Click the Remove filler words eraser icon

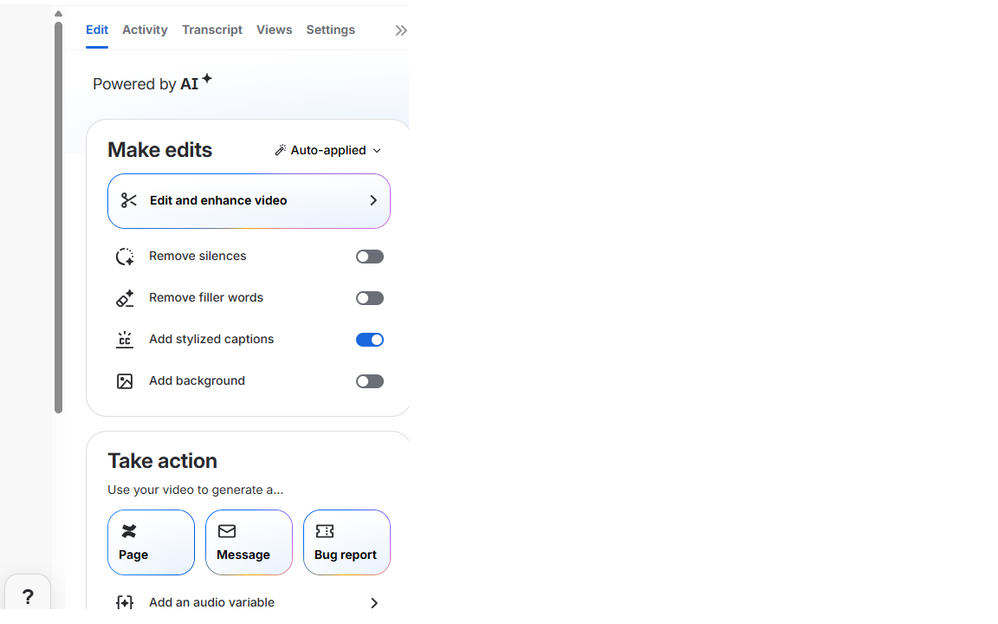coord(125,298)
